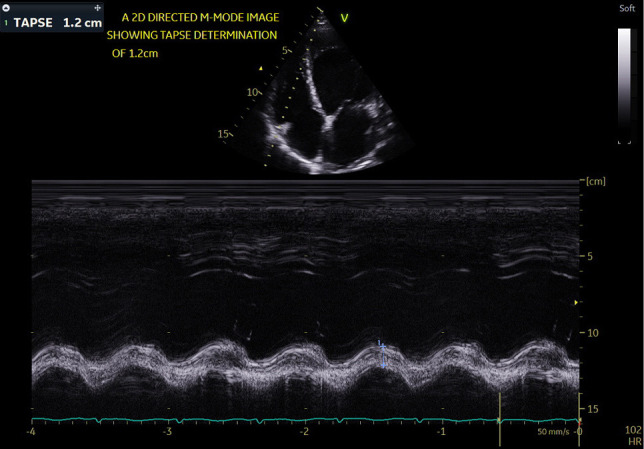Click the [cm] depth unit label
Image resolution: width=644 pixels, height=449 pixels.
[594, 182]
